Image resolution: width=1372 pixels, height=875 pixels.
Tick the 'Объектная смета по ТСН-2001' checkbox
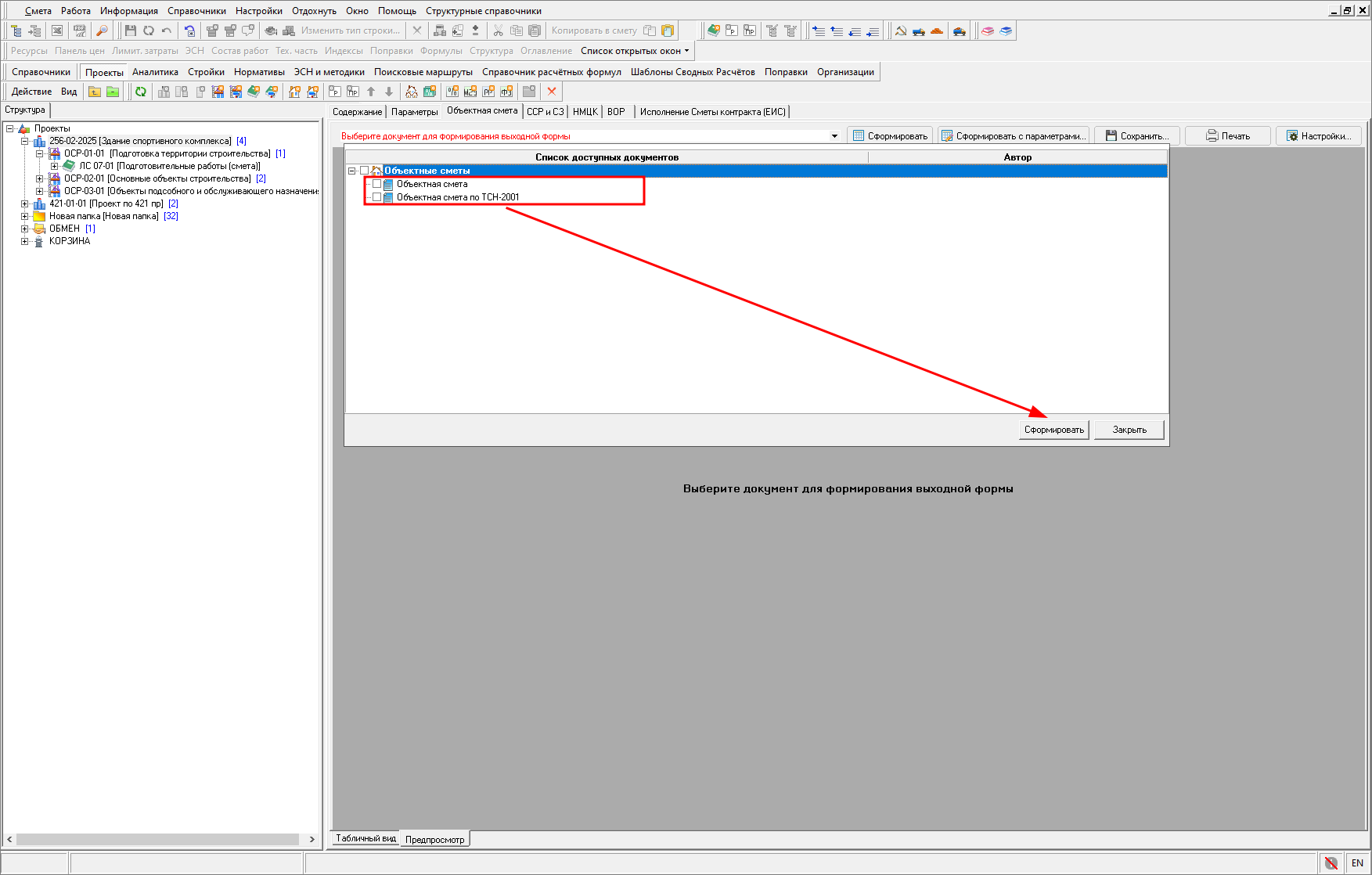point(376,197)
